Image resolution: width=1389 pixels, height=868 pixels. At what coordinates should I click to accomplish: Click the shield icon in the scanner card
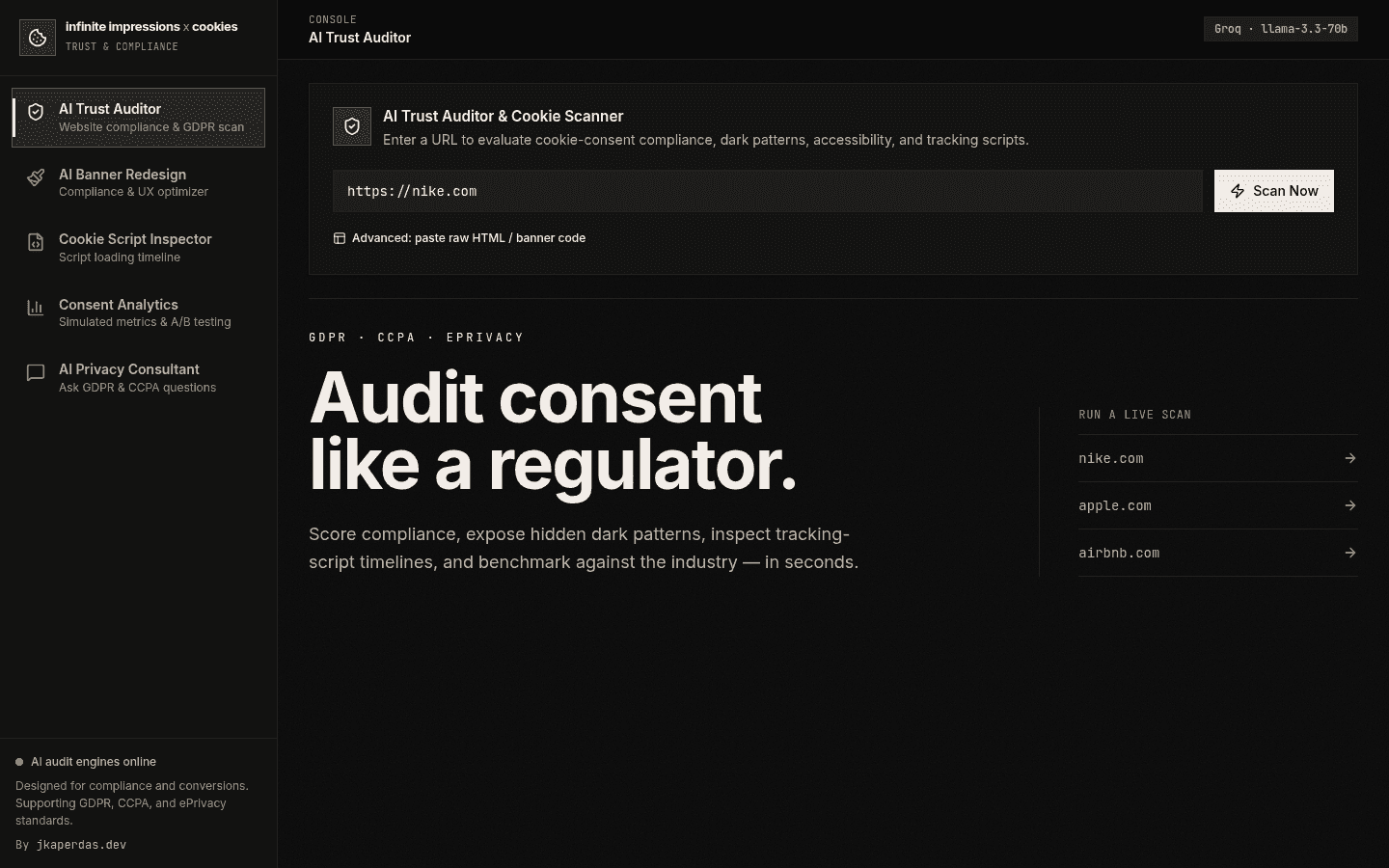pyautogui.click(x=352, y=126)
